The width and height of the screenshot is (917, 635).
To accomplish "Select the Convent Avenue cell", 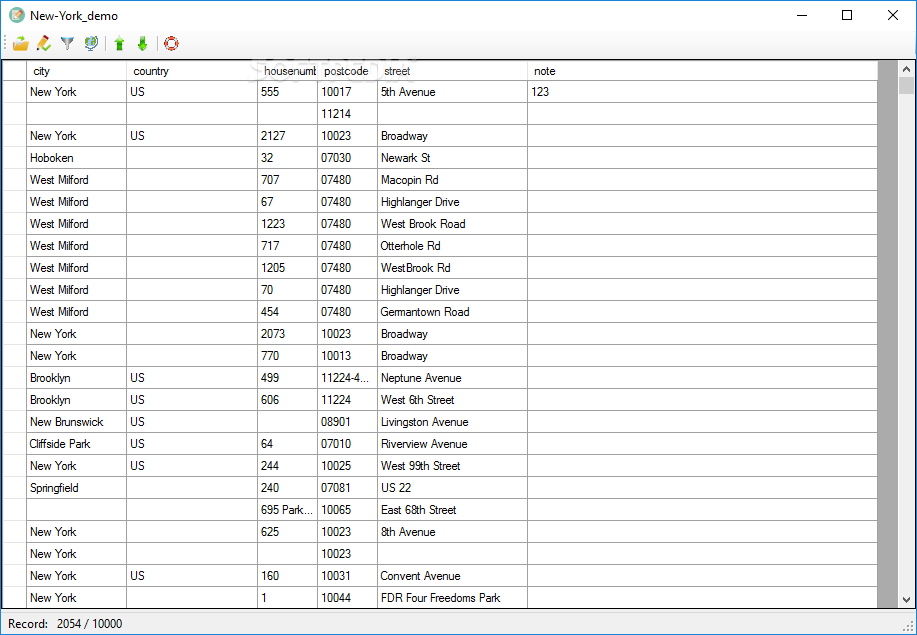I will [x=452, y=577].
